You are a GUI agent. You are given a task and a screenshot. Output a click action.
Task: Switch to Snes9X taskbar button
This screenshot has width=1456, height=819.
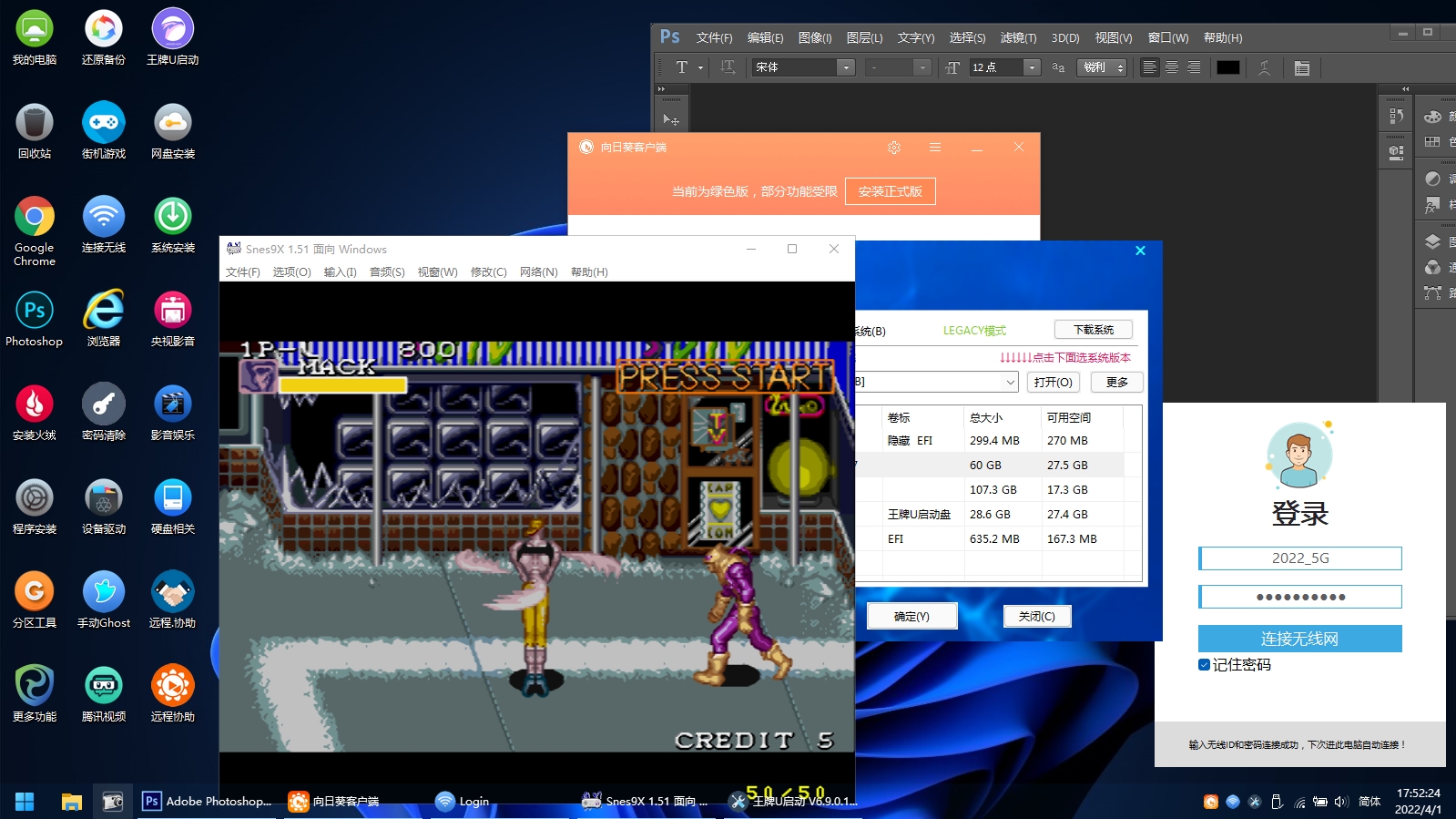[647, 802]
